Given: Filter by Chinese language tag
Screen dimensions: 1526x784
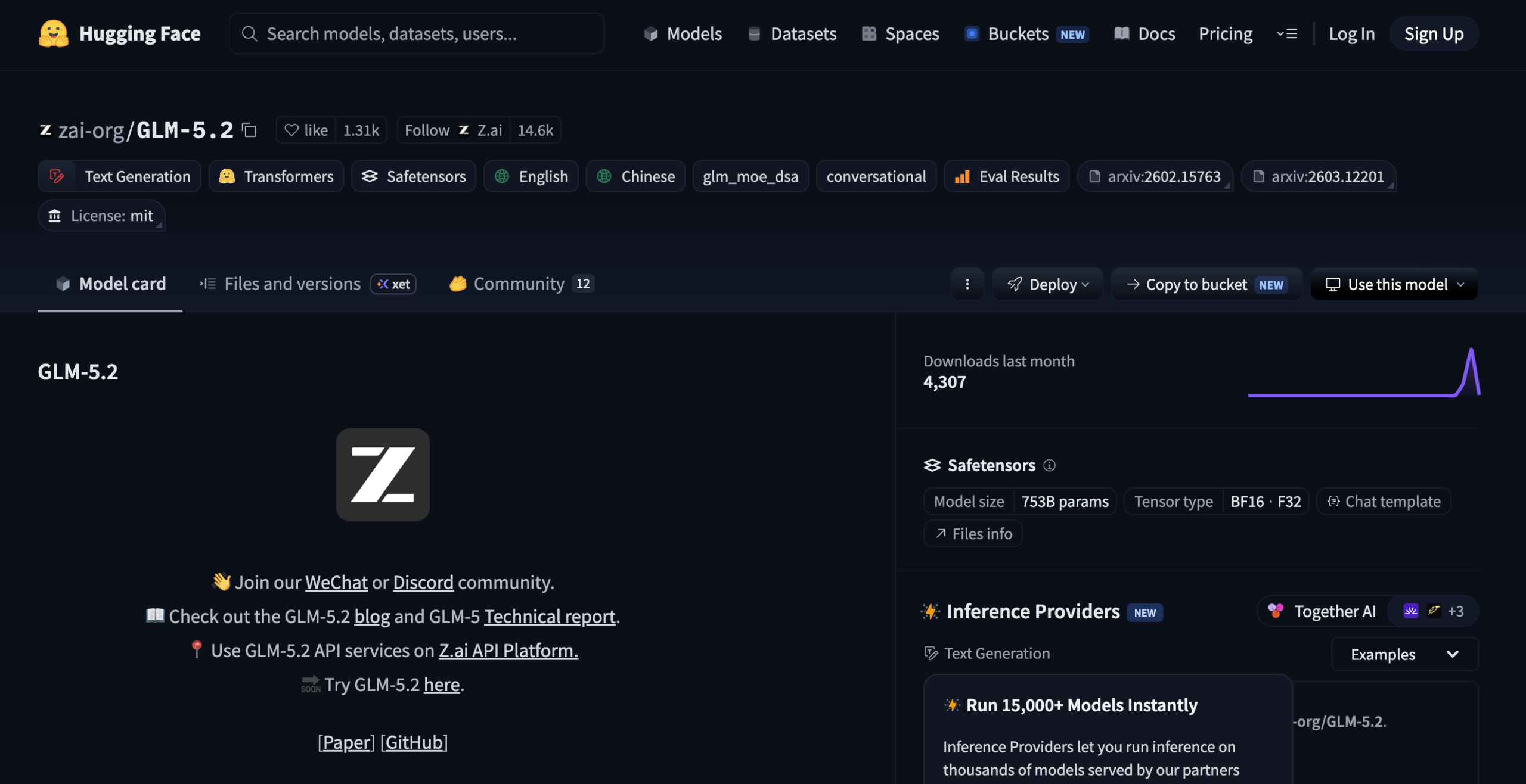Looking at the screenshot, I should (635, 176).
